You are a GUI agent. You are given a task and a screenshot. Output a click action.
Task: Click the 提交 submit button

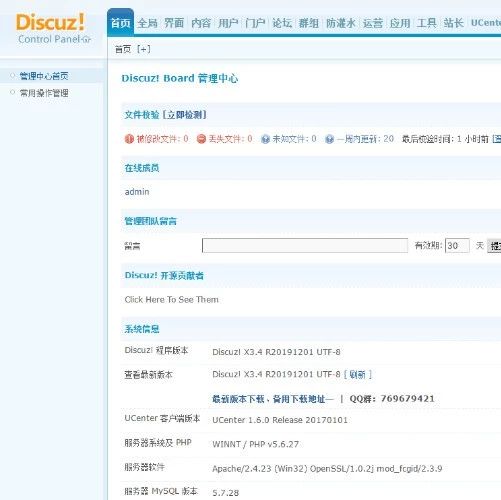[x=494, y=246]
